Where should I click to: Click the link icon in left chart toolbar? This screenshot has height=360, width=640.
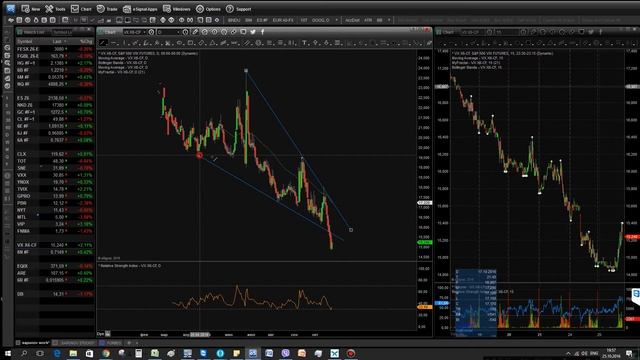coord(233,32)
